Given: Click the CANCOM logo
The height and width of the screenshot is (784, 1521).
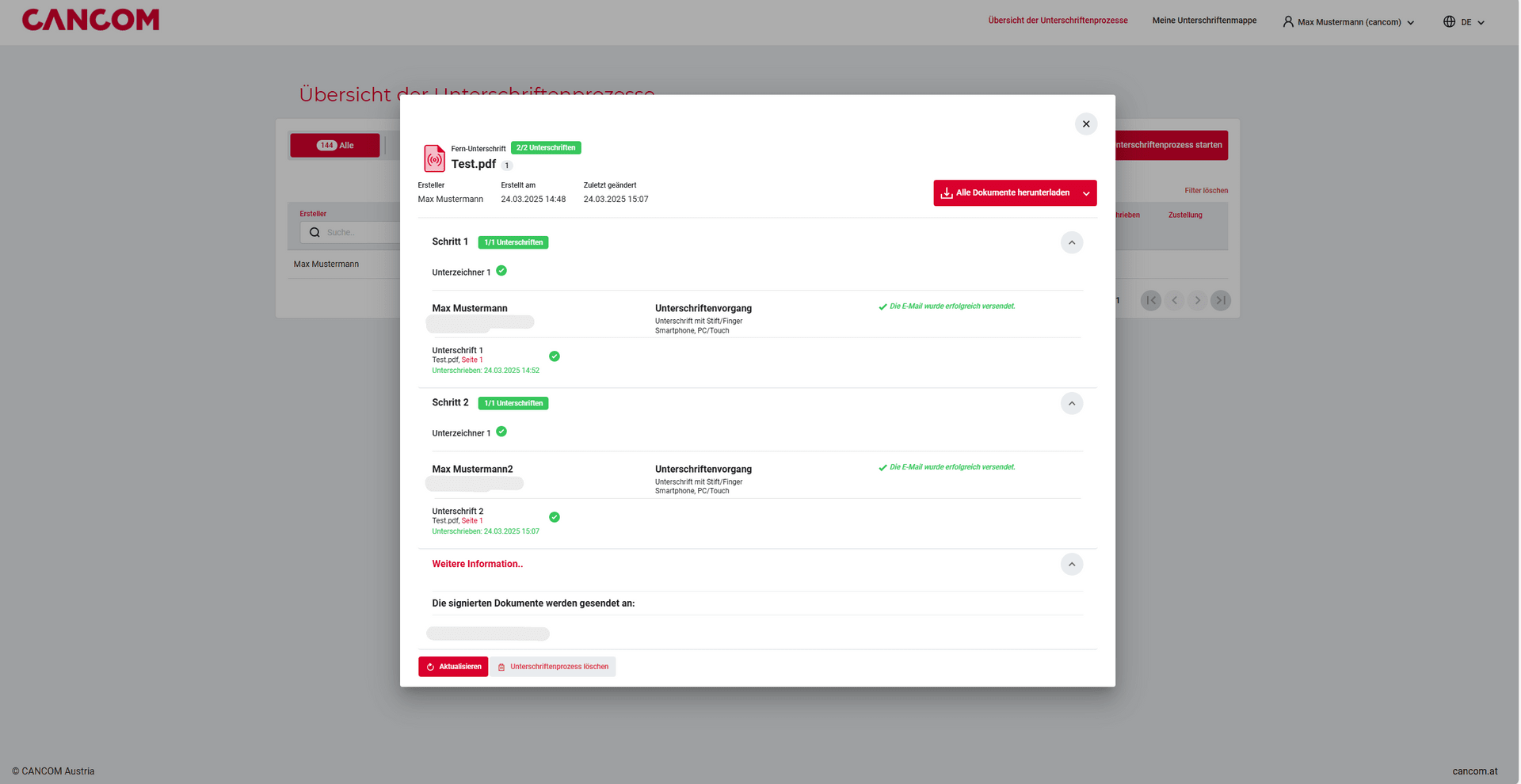Looking at the screenshot, I should pyautogui.click(x=90, y=20).
